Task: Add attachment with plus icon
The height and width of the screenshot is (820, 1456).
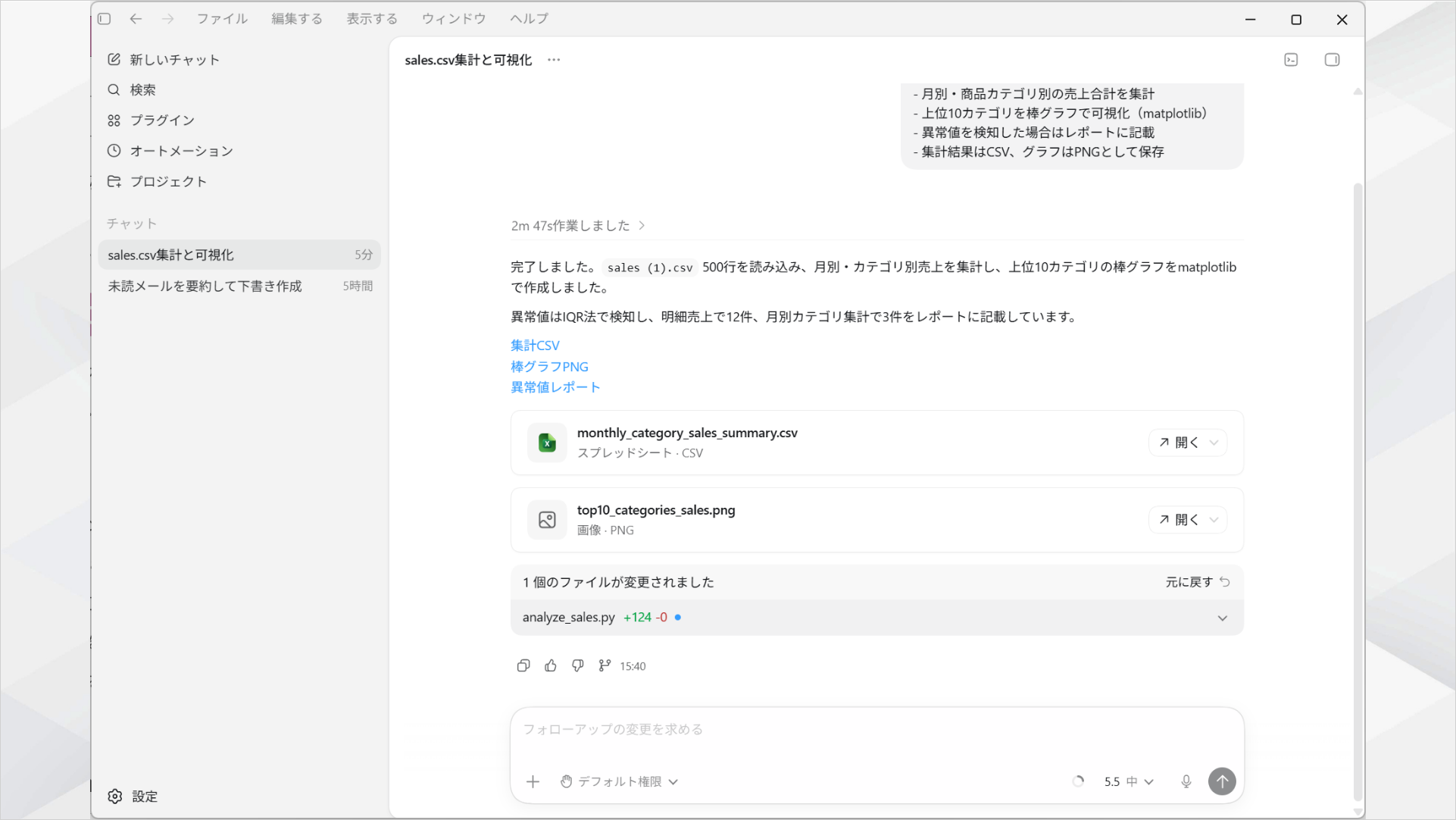Action: pyautogui.click(x=533, y=782)
